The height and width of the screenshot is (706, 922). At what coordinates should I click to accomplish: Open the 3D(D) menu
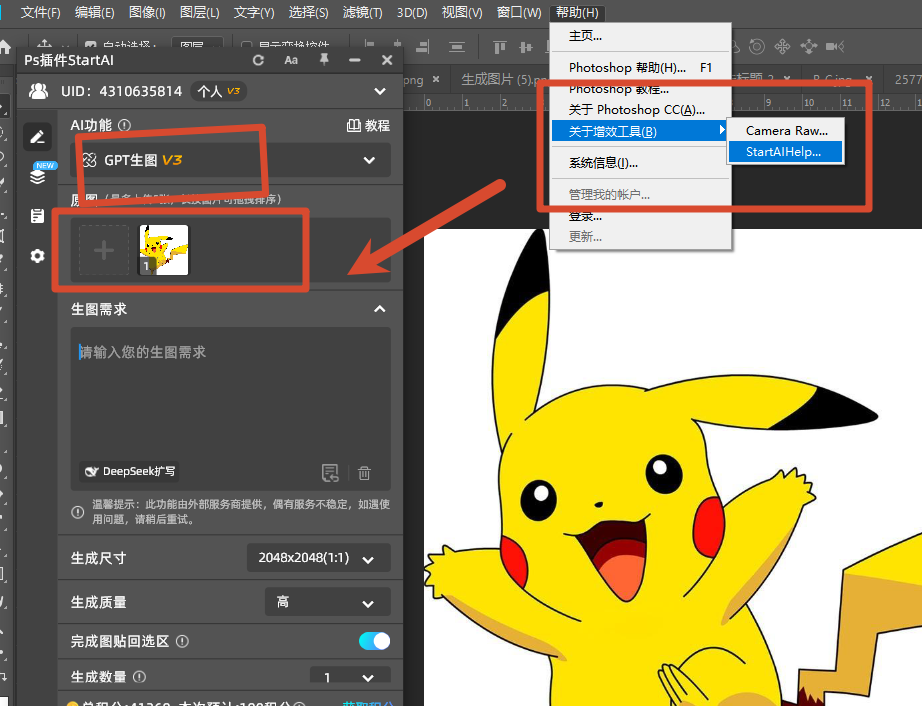[x=412, y=12]
